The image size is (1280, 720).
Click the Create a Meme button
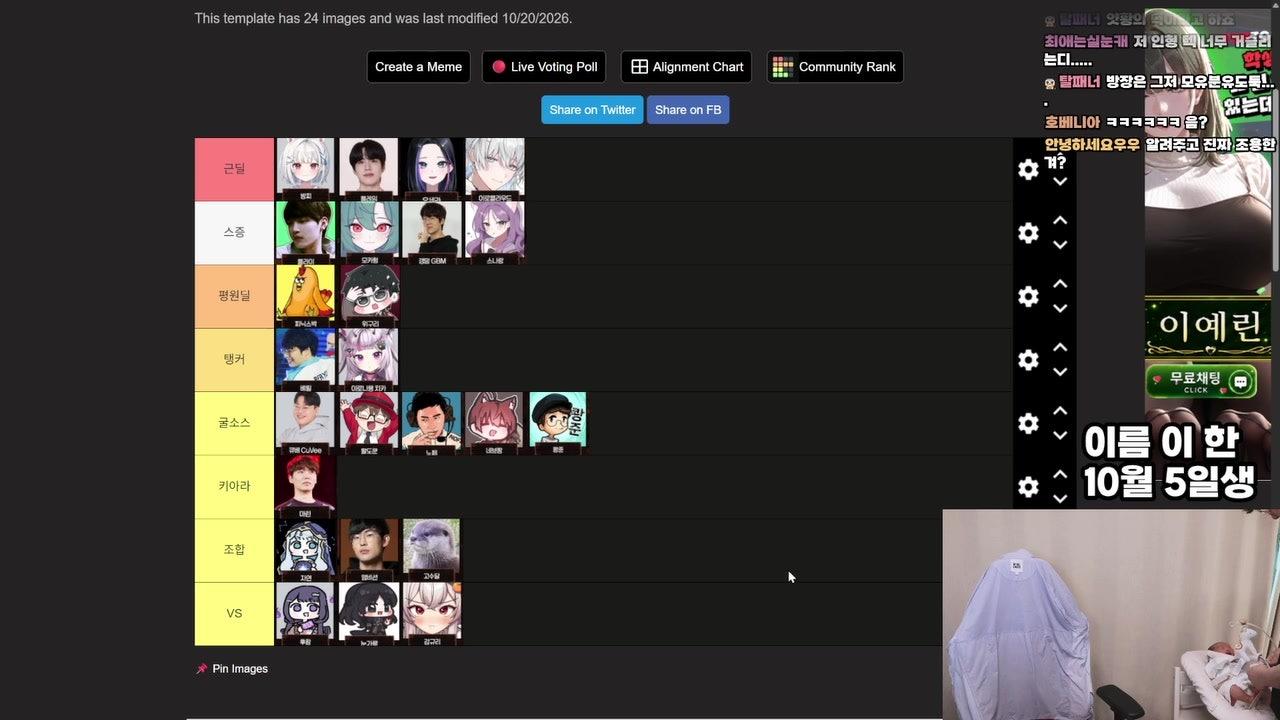[418, 67]
